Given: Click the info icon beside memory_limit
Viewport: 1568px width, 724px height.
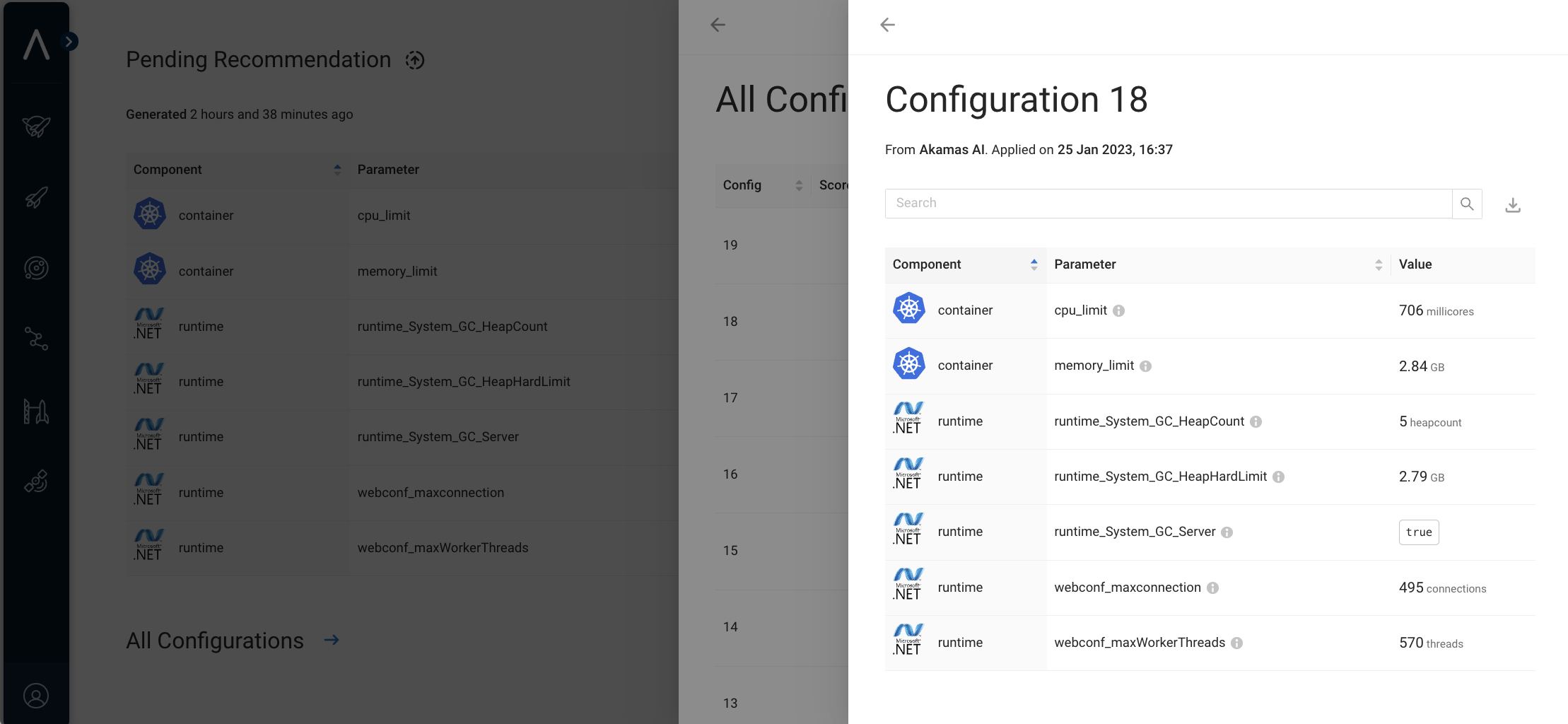Looking at the screenshot, I should (x=1145, y=366).
